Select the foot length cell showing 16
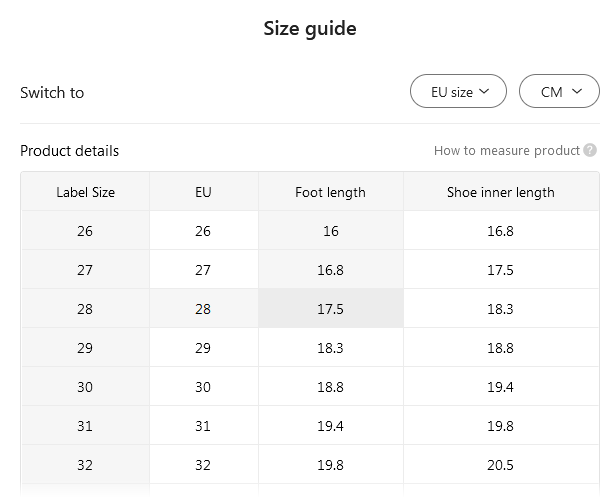Viewport: 611px width, 501px height. pyautogui.click(x=330, y=231)
